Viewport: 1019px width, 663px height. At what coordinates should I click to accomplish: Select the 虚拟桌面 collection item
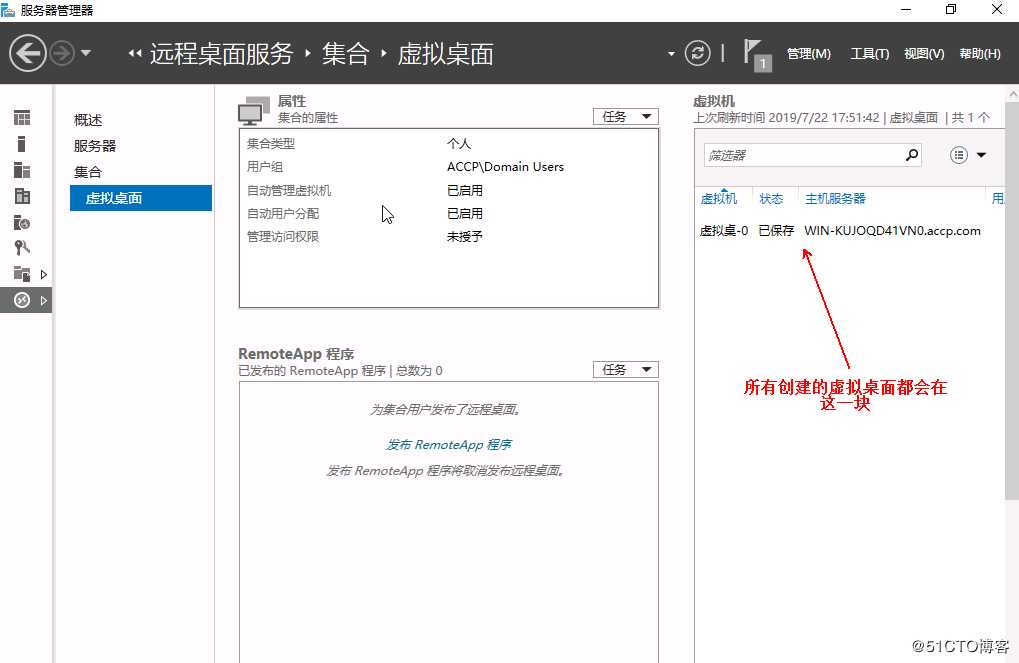point(141,198)
